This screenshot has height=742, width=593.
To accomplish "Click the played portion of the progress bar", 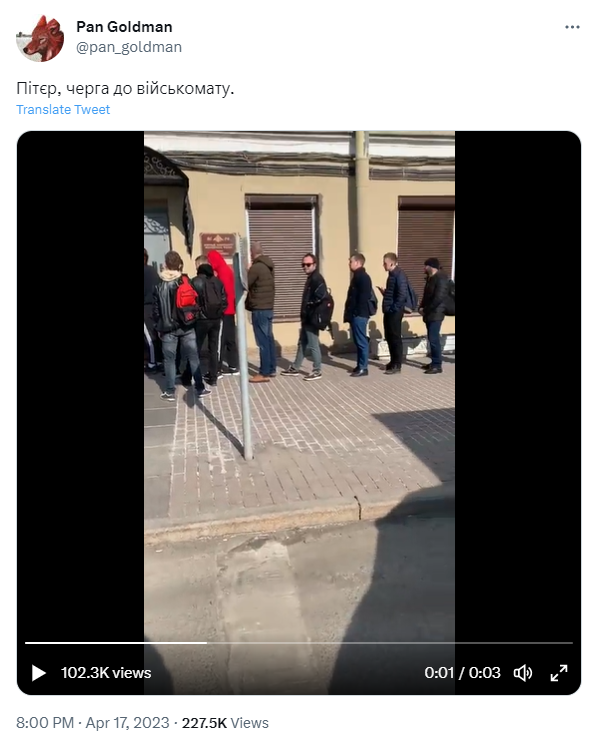I will (116, 643).
